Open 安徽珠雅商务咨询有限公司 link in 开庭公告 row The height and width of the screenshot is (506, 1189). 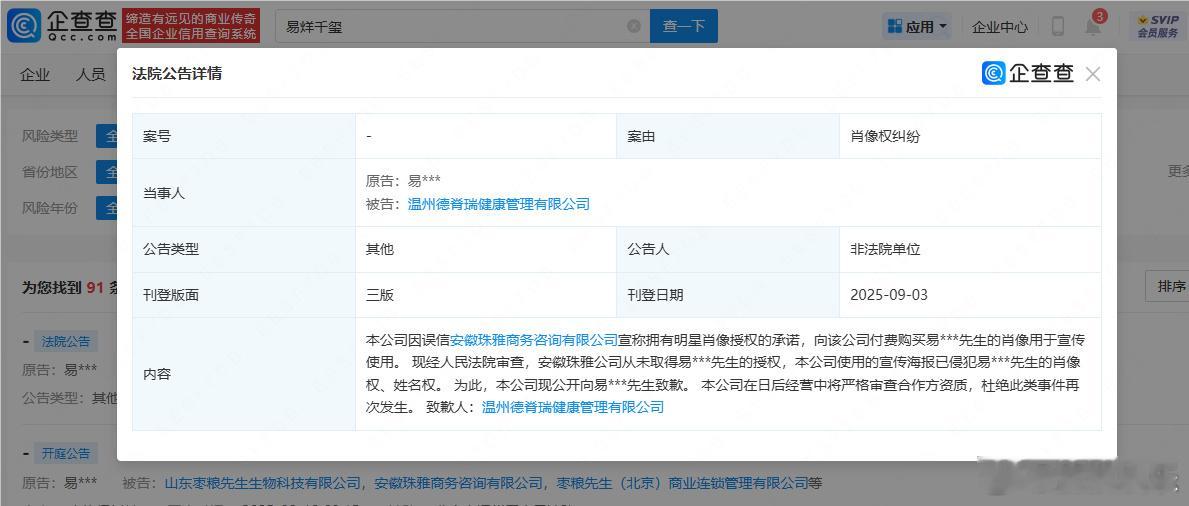pyautogui.click(x=460, y=483)
